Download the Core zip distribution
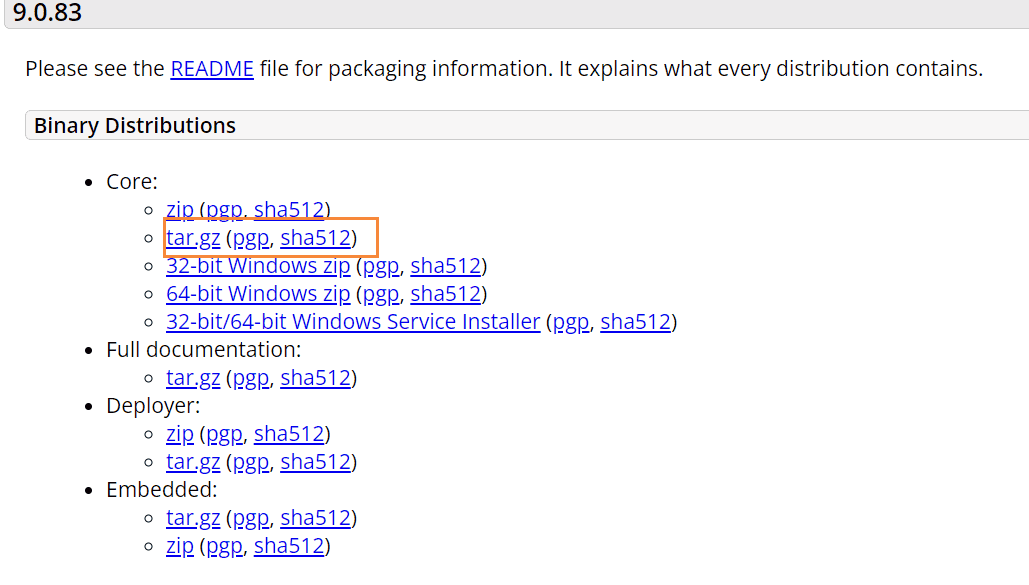This screenshot has width=1029, height=585. point(180,210)
